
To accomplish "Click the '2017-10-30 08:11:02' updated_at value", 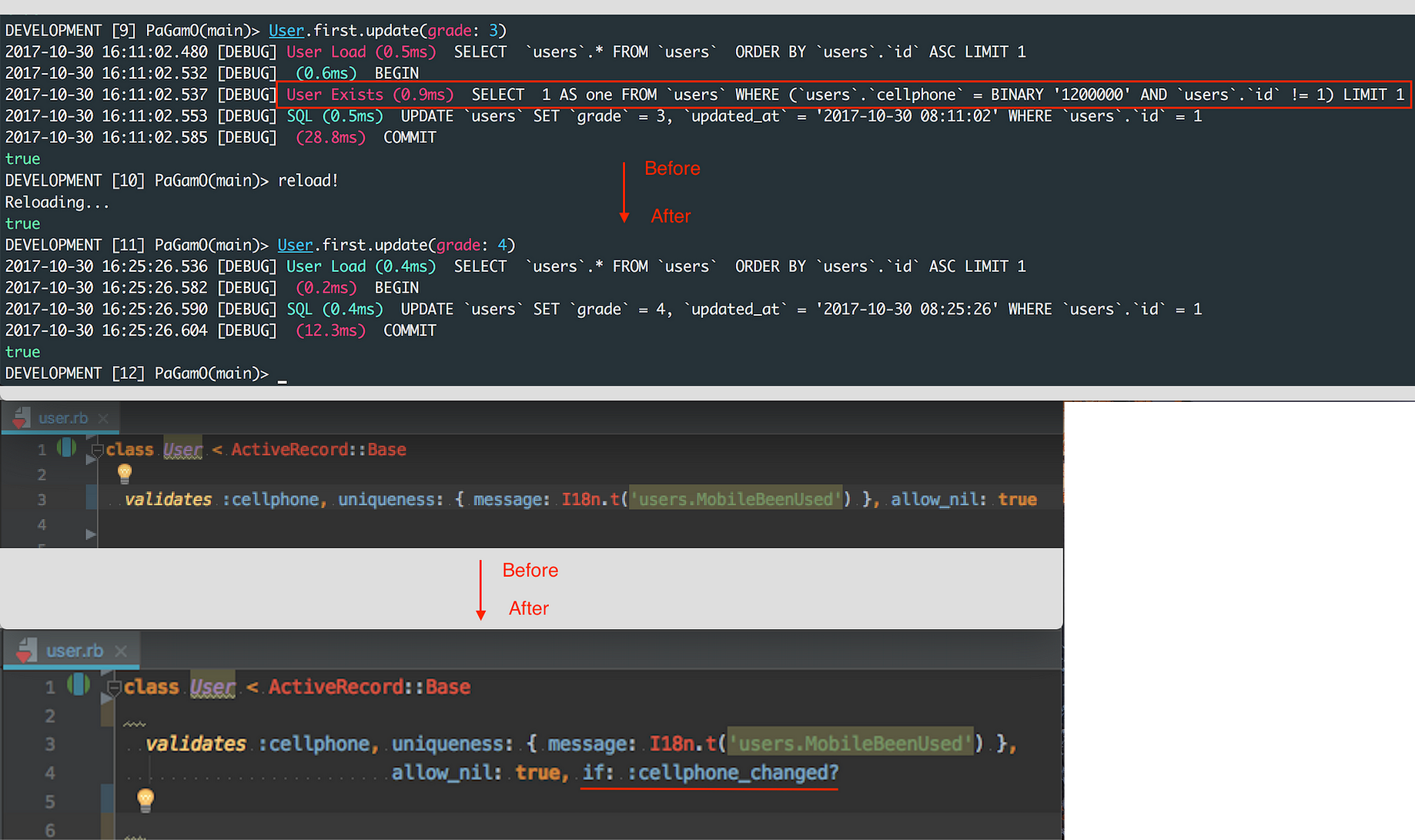I will pyautogui.click(x=907, y=116).
